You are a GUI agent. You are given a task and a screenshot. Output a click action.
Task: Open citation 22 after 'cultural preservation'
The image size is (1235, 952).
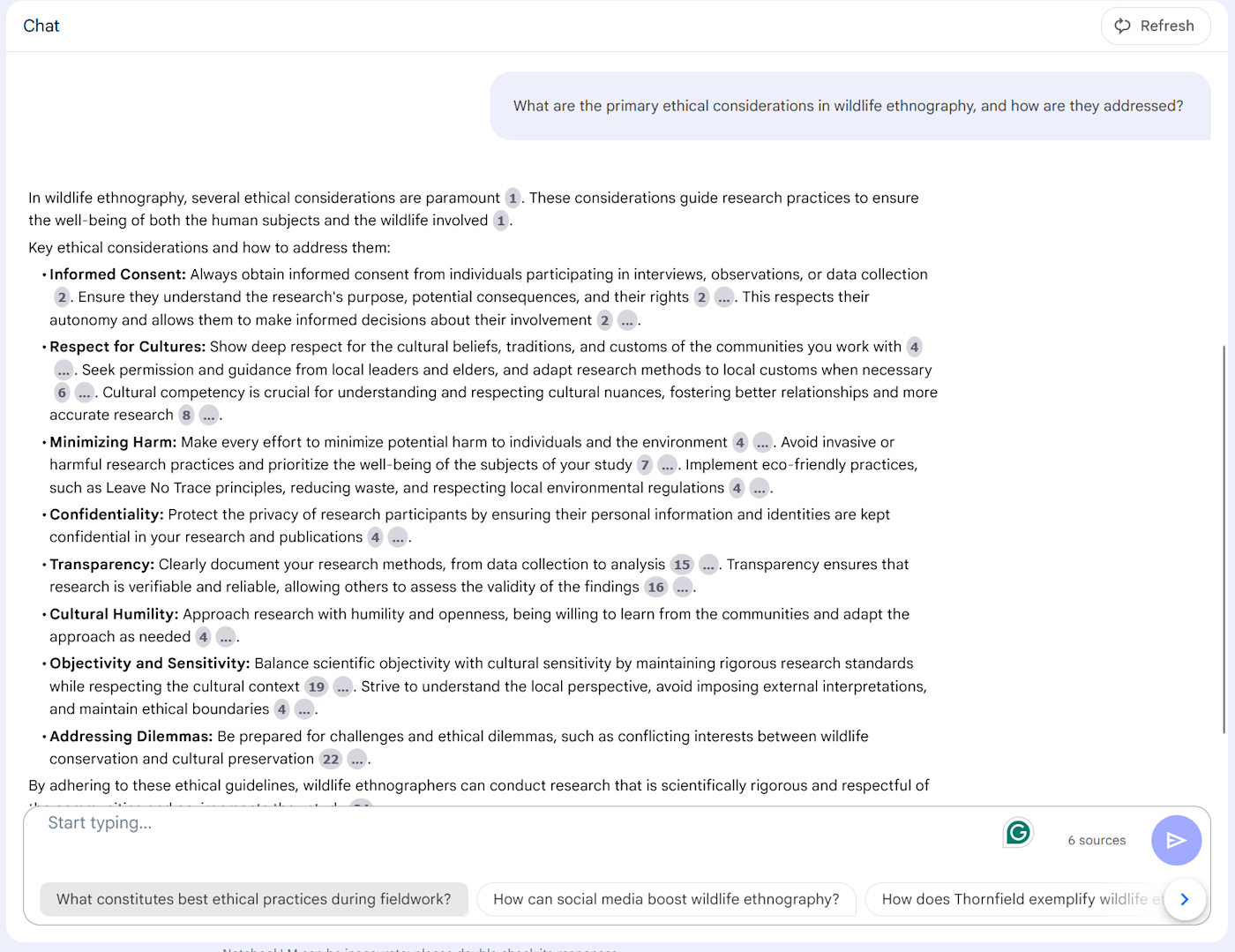pos(331,759)
